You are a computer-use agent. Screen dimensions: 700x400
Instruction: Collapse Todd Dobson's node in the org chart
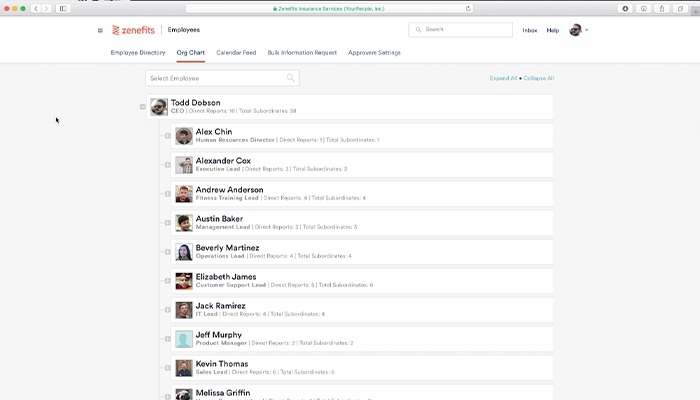click(x=142, y=107)
